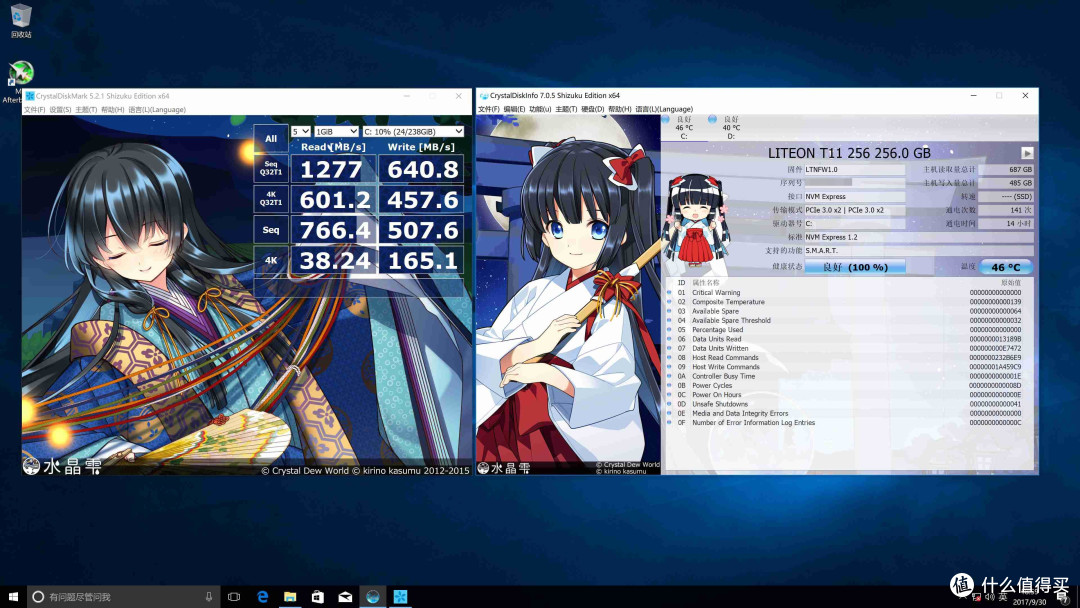Click the next disk arrow button
Image resolution: width=1080 pixels, height=608 pixels.
coord(1027,153)
